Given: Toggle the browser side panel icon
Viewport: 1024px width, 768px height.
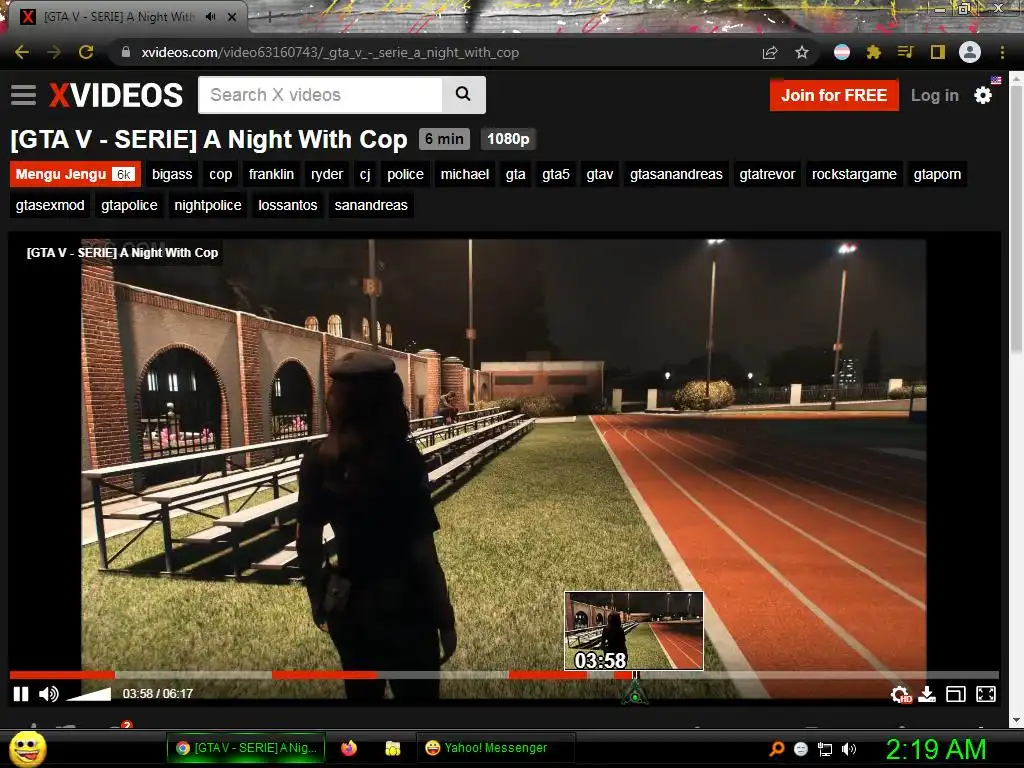Looking at the screenshot, I should tap(938, 52).
